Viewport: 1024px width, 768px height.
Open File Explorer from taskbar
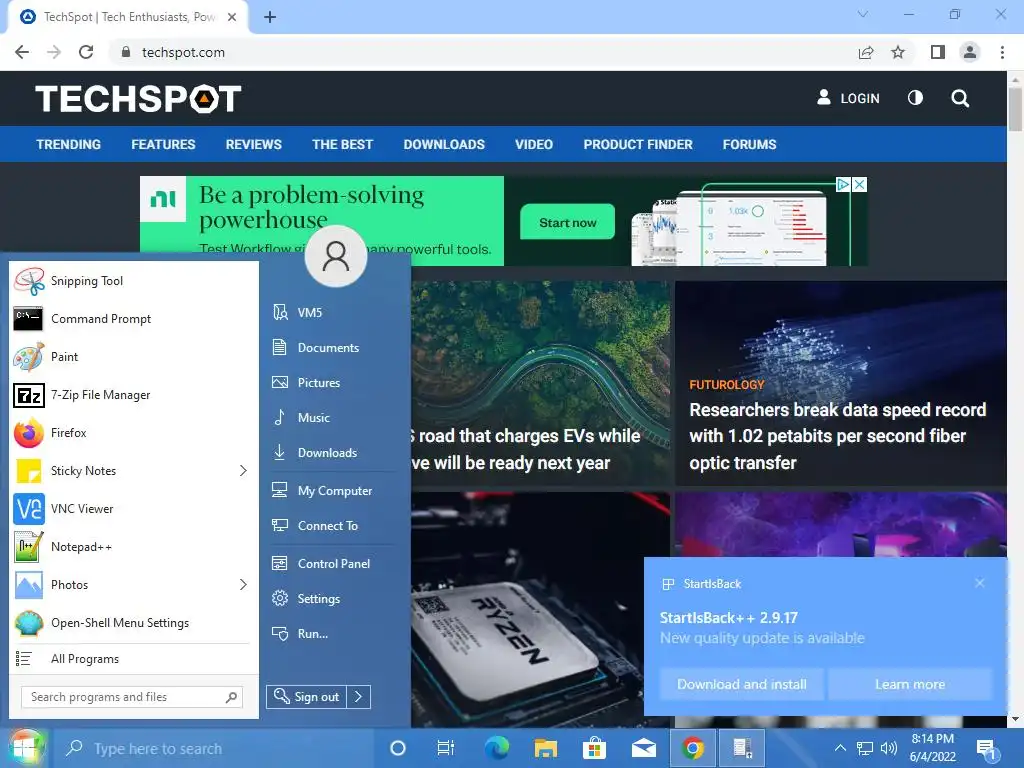(x=545, y=748)
